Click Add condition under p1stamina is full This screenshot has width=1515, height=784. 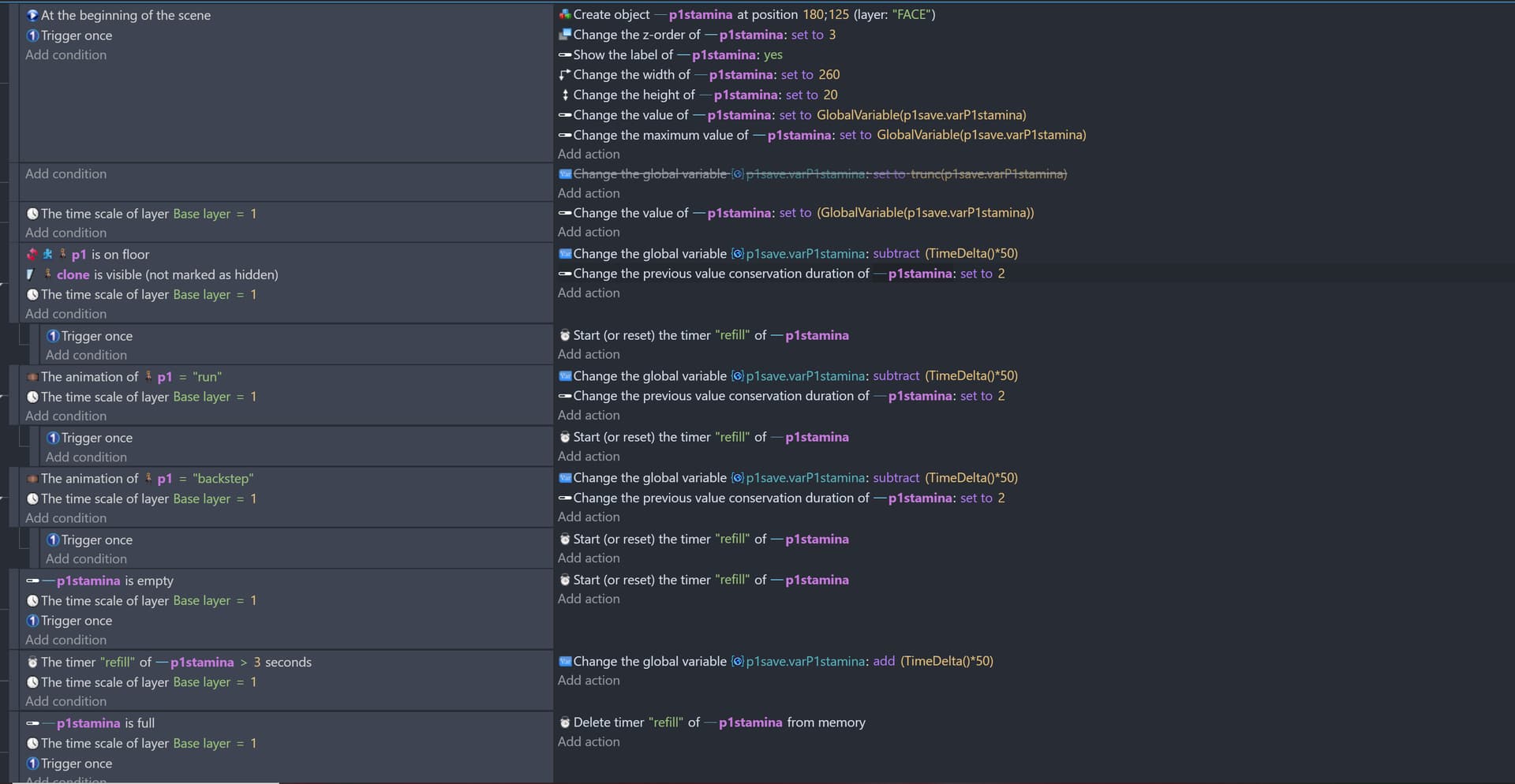pyautogui.click(x=66, y=780)
